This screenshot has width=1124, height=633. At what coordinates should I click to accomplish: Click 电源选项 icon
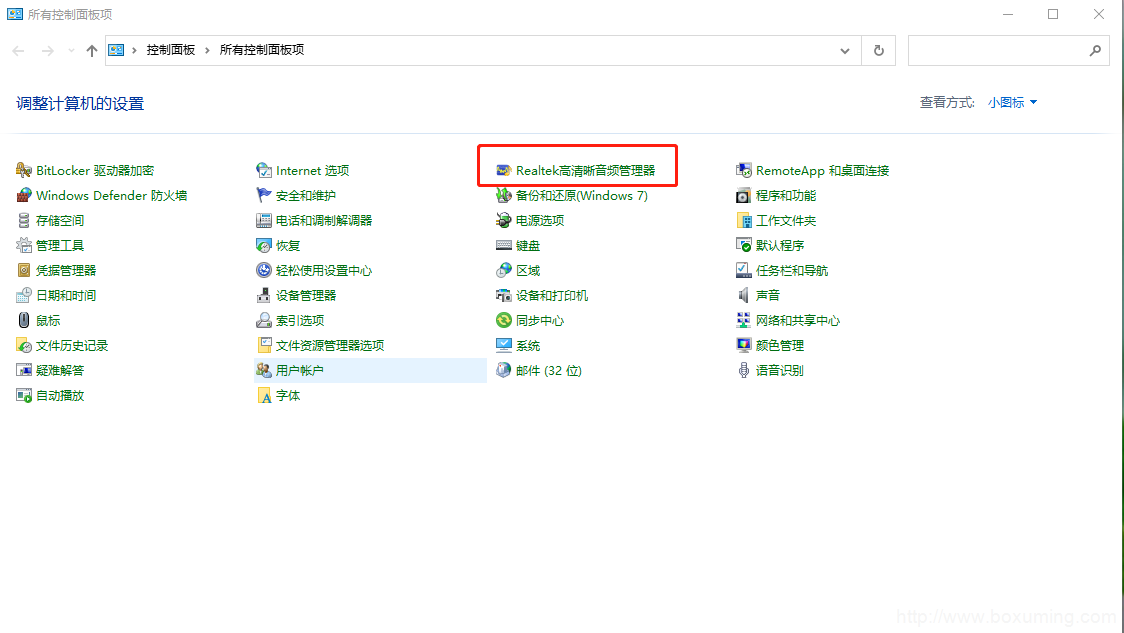(504, 221)
